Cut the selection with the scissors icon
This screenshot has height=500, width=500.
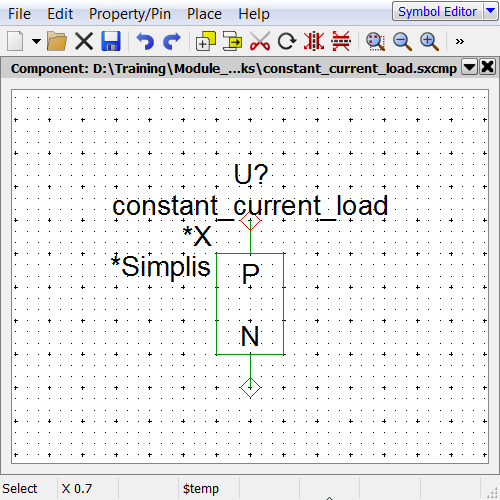(260, 41)
